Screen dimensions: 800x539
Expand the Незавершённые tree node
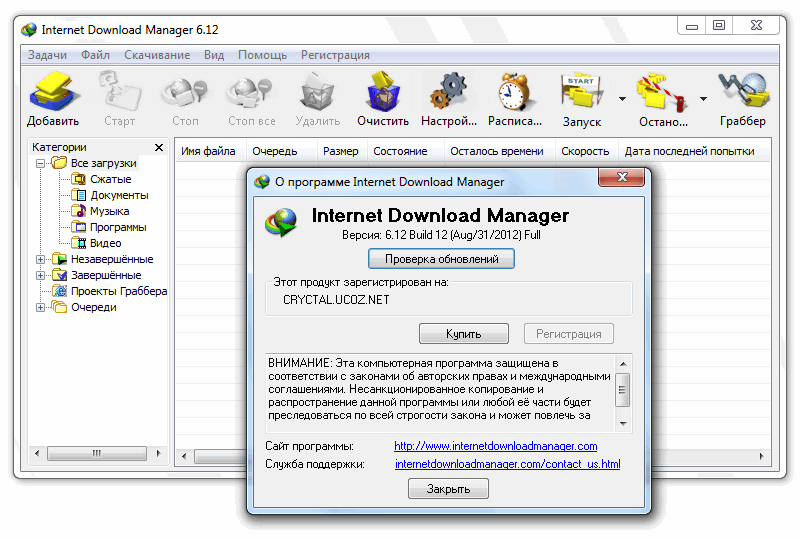point(40,259)
